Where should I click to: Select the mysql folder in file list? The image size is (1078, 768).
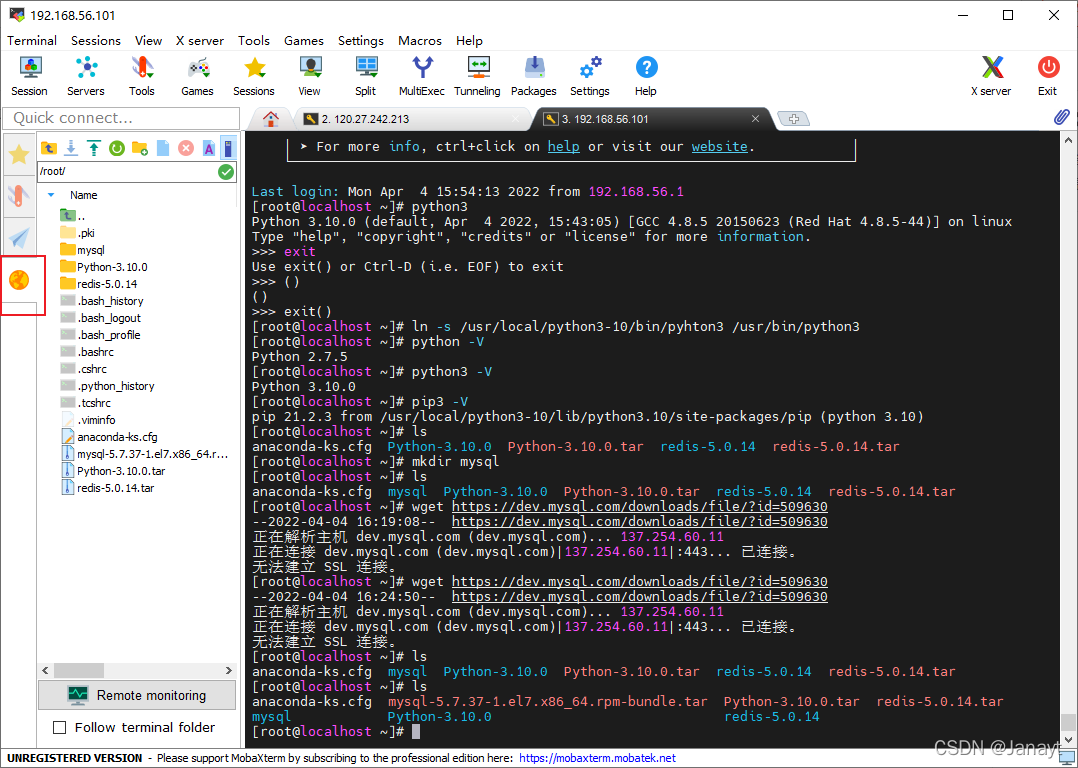pyautogui.click(x=90, y=250)
